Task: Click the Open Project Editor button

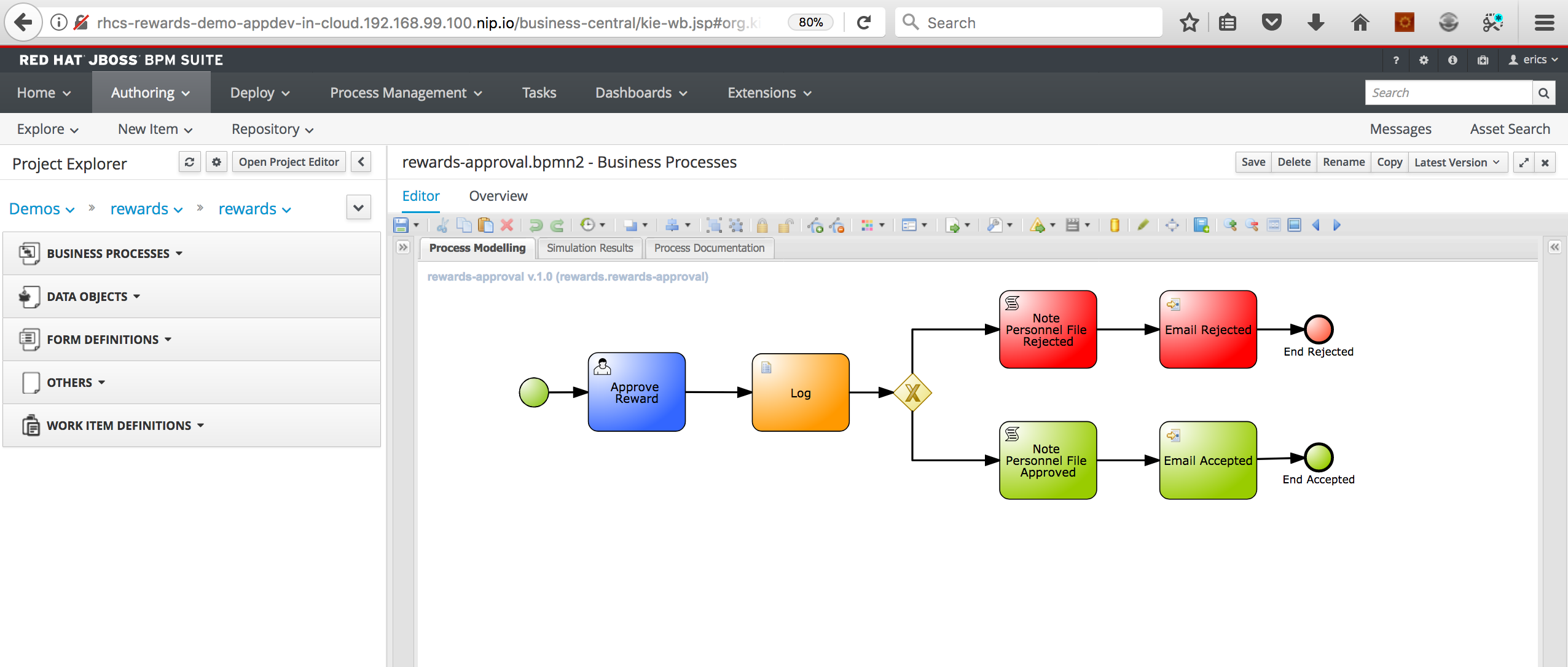Action: pos(289,162)
